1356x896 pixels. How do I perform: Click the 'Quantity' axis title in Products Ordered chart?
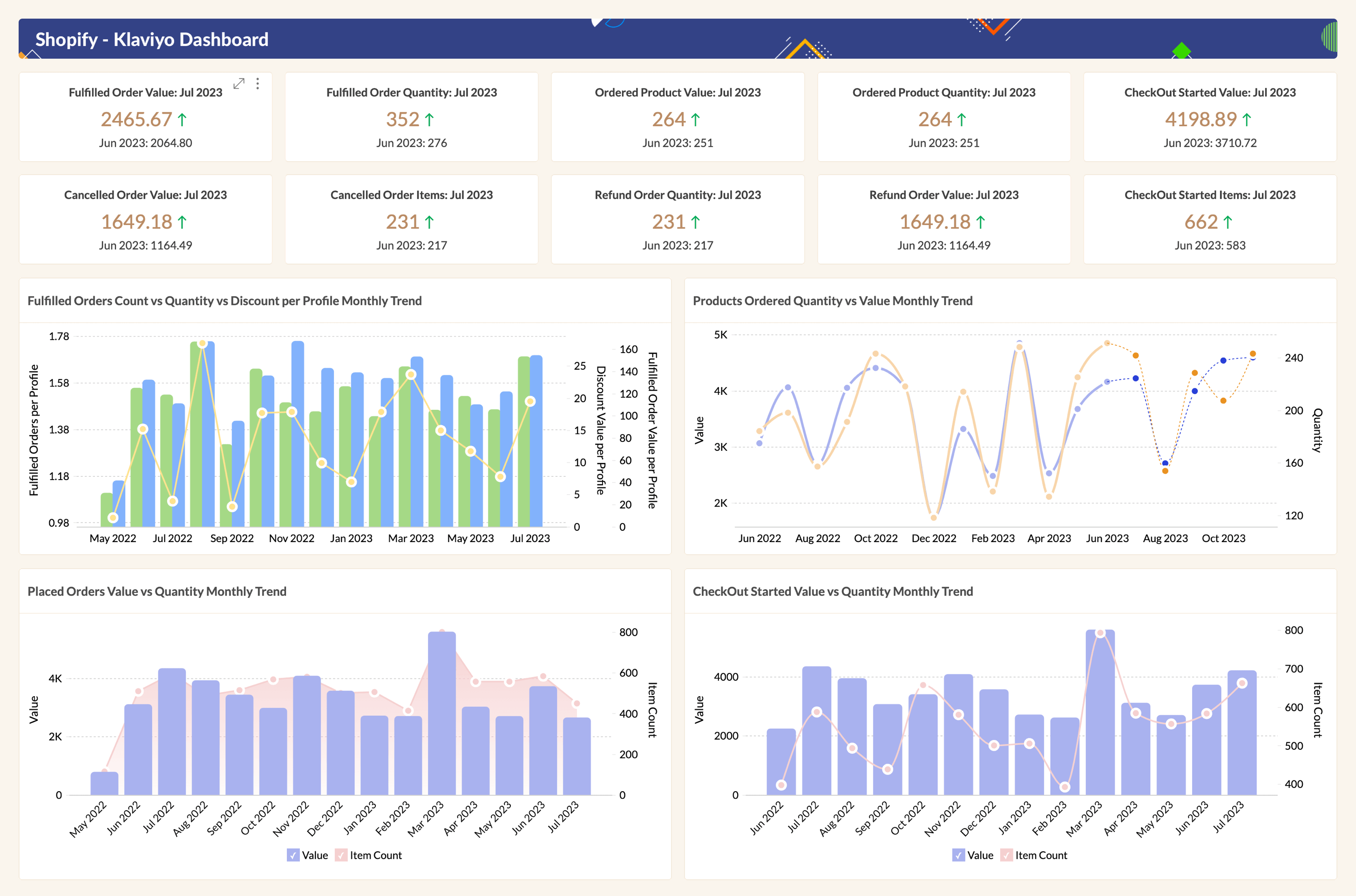[x=1317, y=430]
